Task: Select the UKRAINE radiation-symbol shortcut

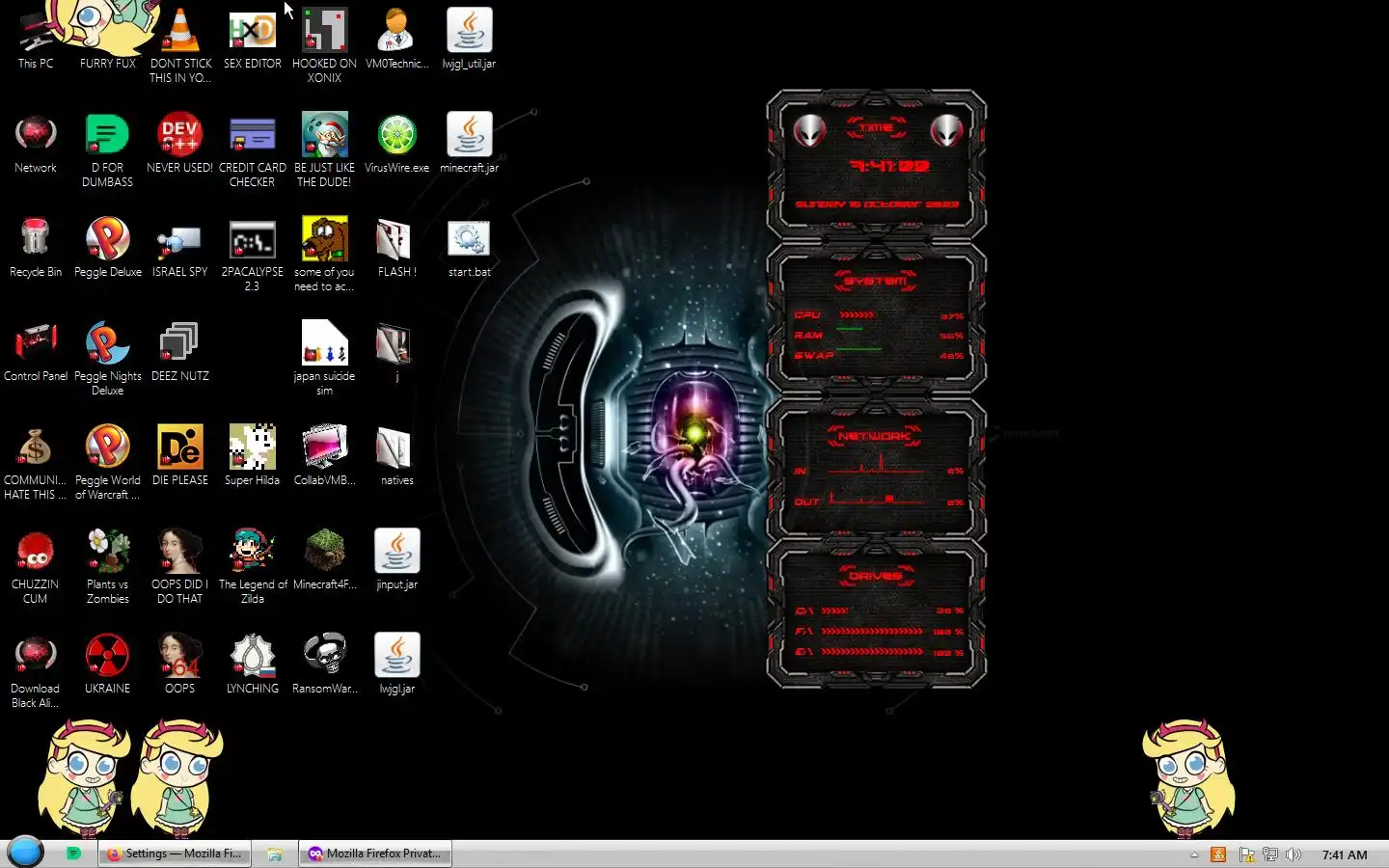Action: 108,664
